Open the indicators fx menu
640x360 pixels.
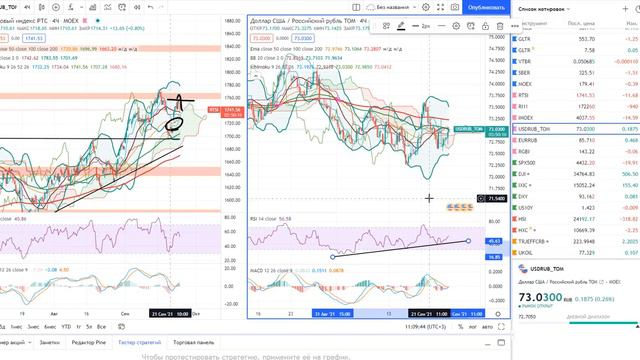click(71, 7)
